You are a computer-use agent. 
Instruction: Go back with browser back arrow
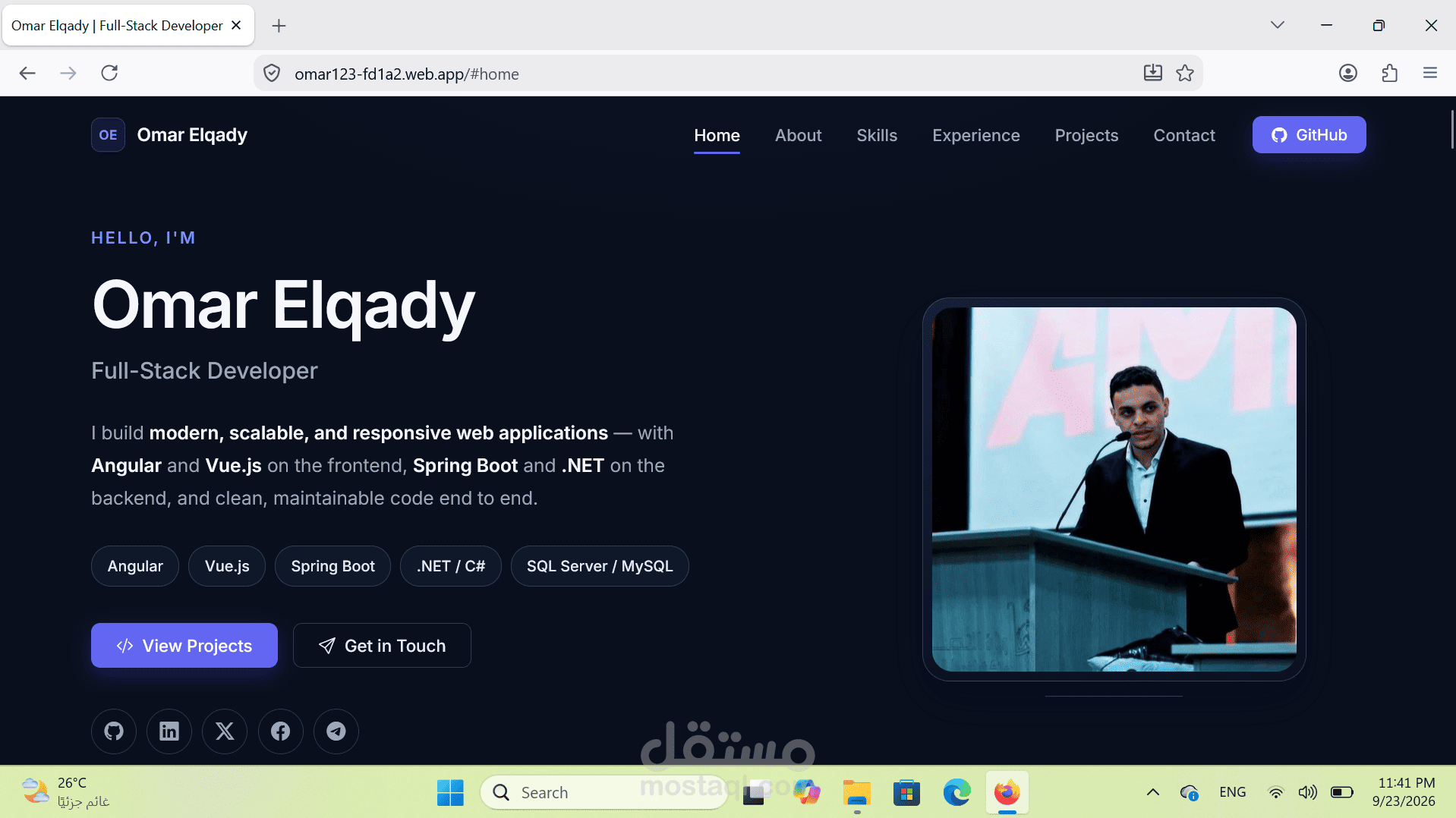27,73
